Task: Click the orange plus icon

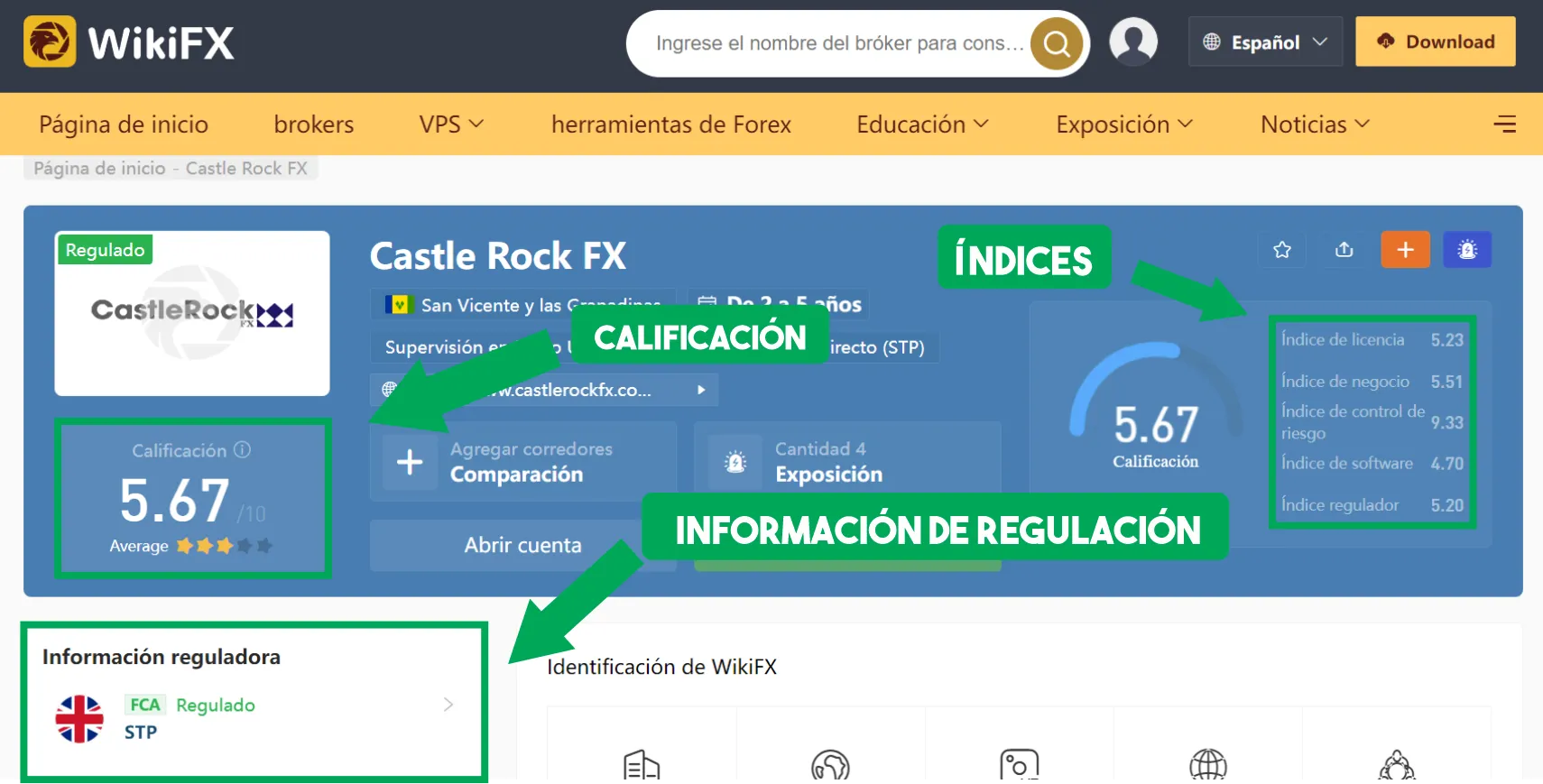Action: [1405, 250]
